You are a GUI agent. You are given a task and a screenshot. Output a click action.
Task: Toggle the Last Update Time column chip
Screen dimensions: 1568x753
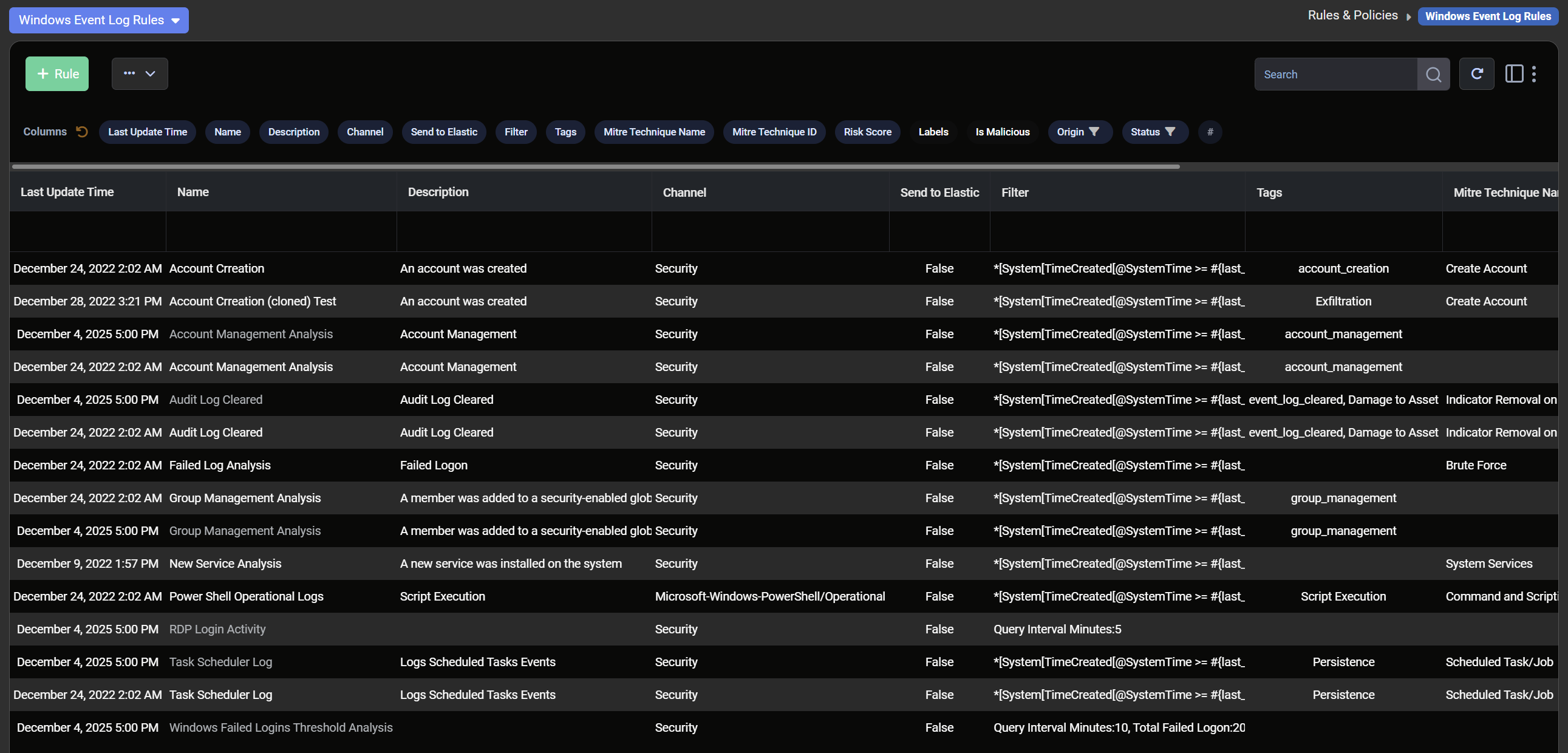pos(148,132)
